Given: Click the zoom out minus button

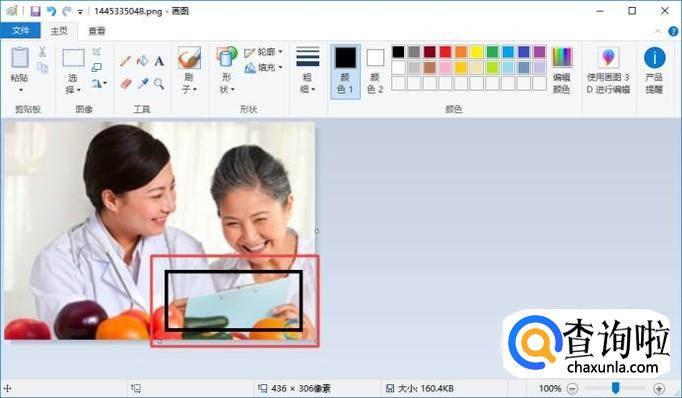Looking at the screenshot, I should pos(573,388).
